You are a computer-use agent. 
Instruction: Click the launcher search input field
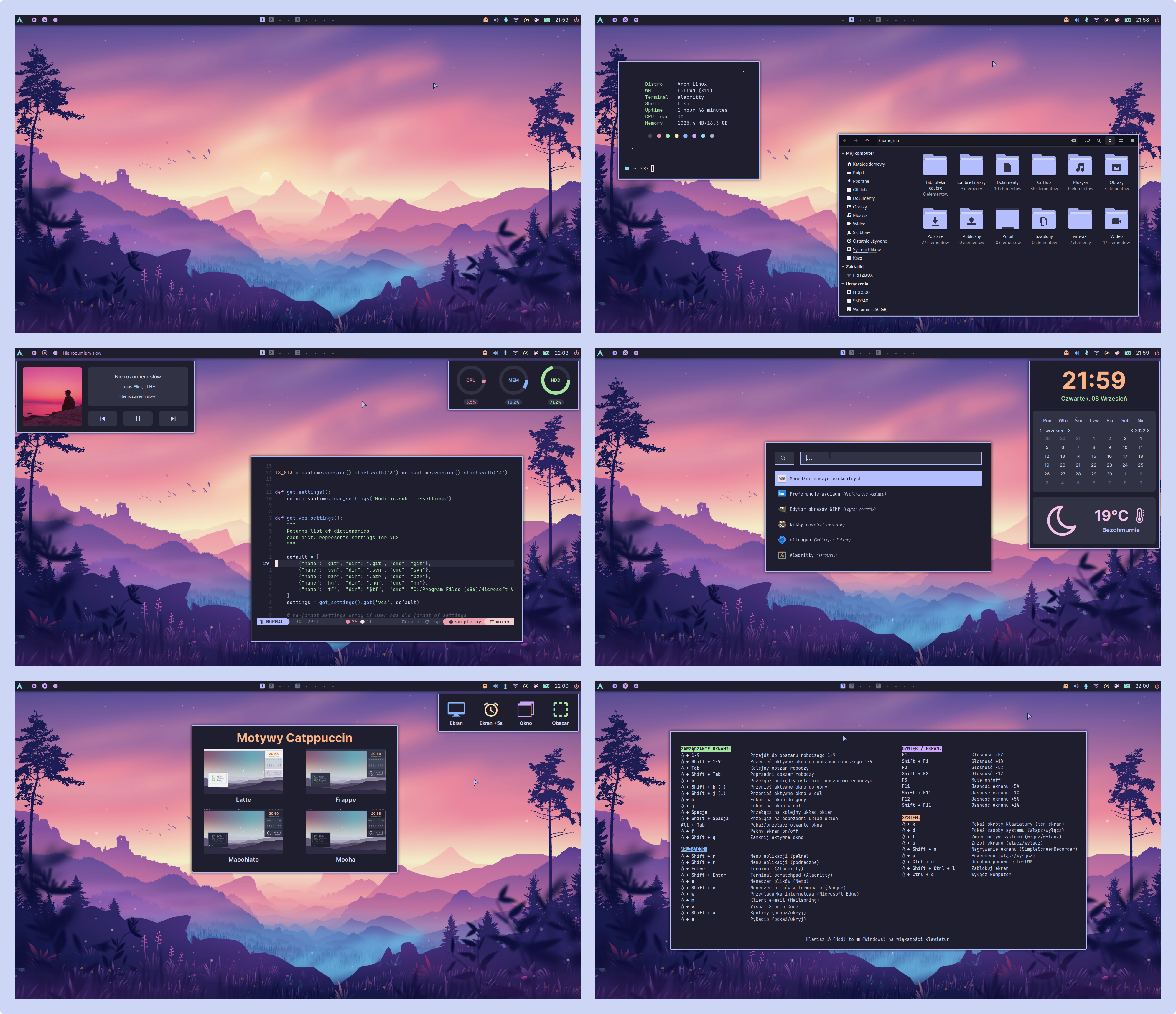[890, 458]
